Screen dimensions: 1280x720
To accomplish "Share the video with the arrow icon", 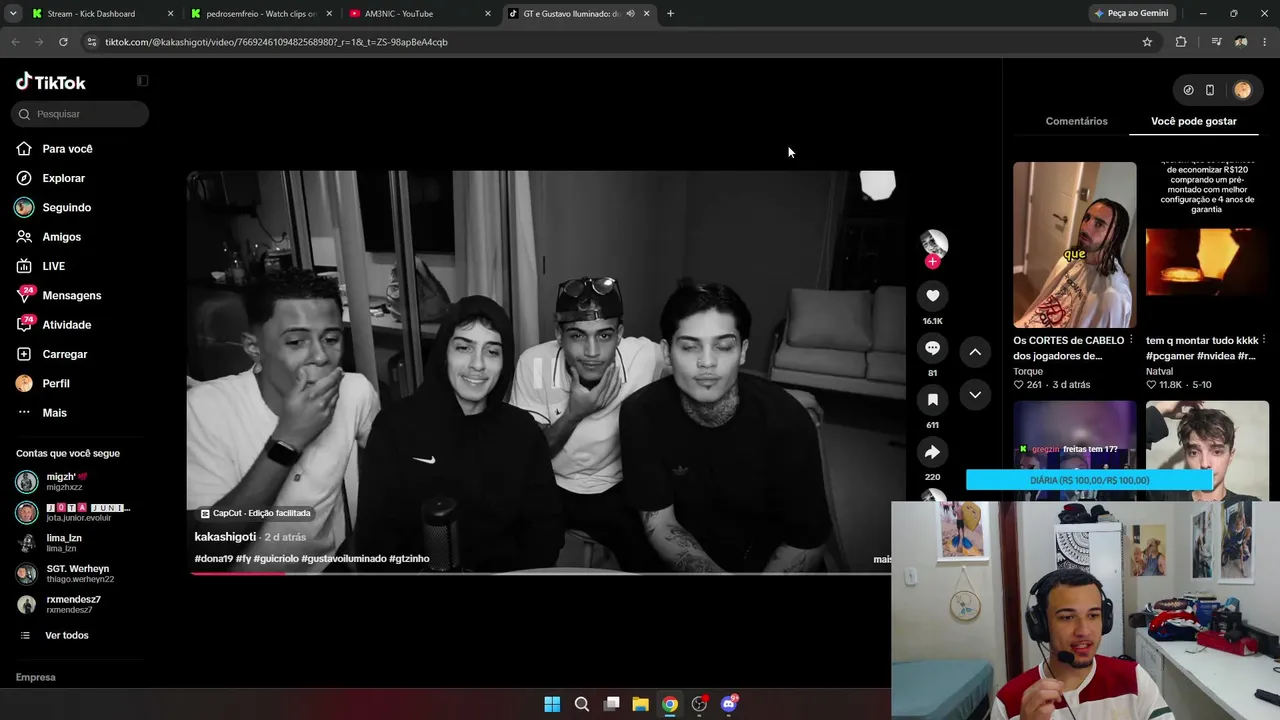I will (932, 452).
